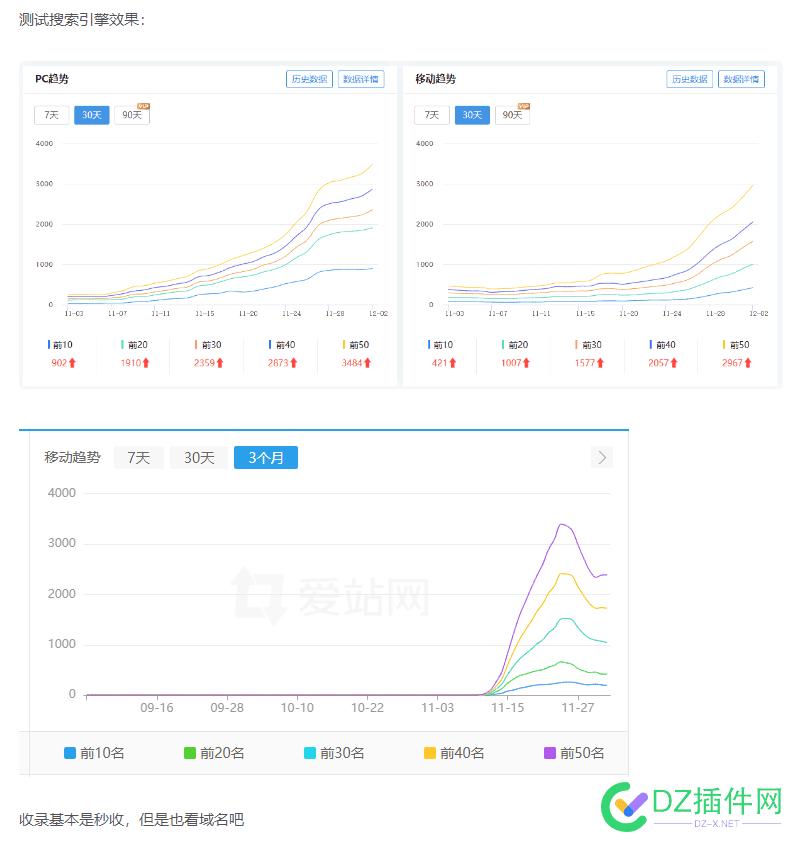Click the red up arrow next to 1910
The height and width of the screenshot is (847, 801).
146,363
